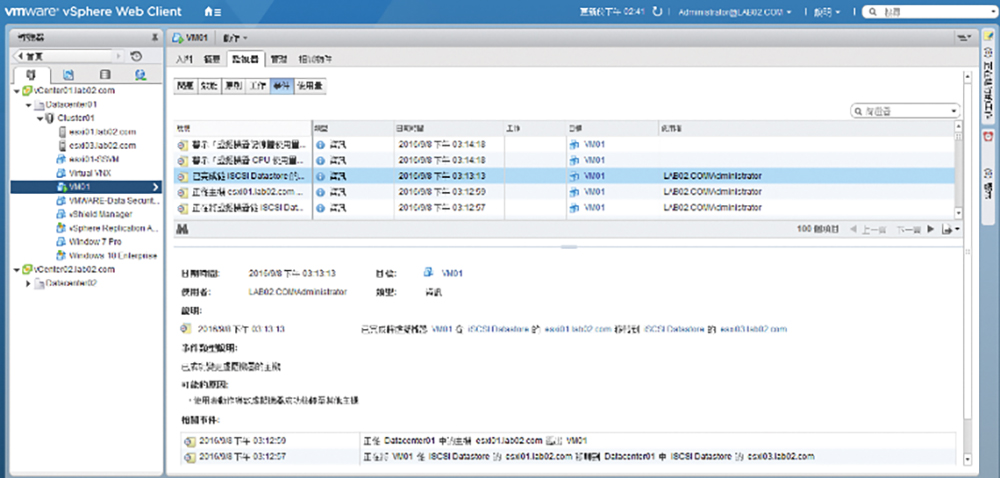Image resolution: width=1000 pixels, height=478 pixels.
Task: Select Windows 10 Enterprise in inventory tree
Action: pos(113,256)
